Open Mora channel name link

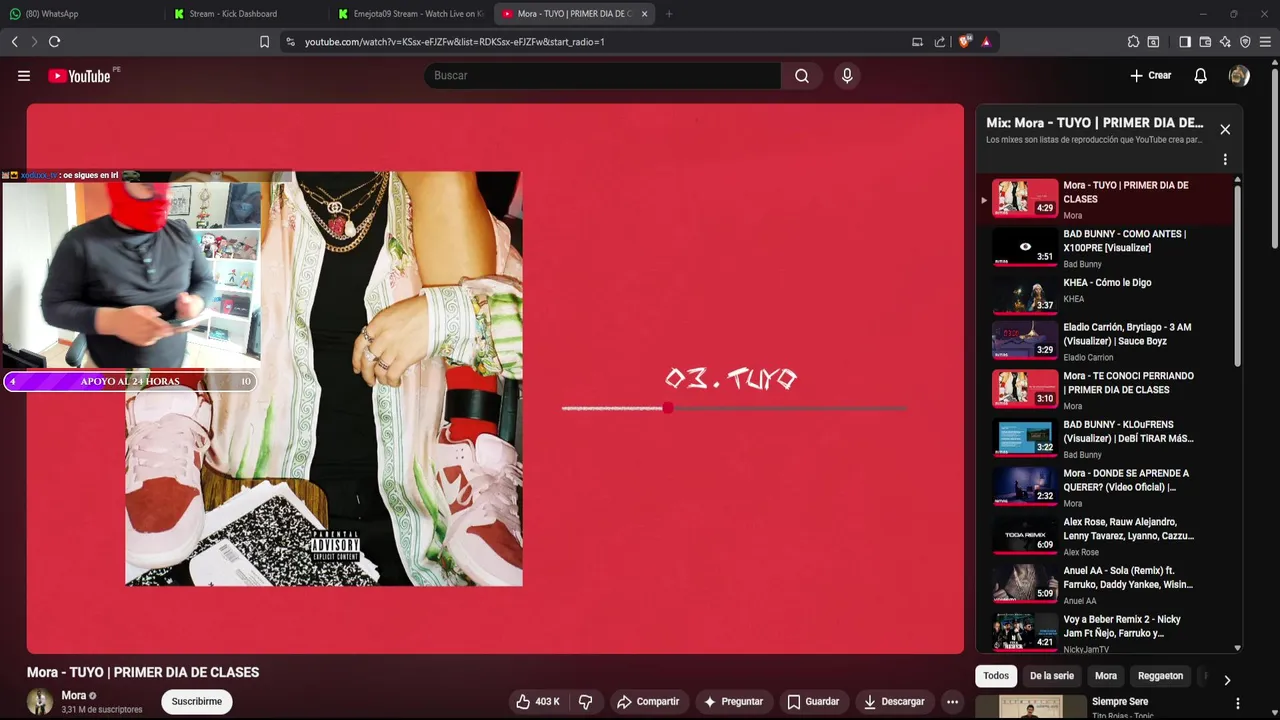click(x=73, y=696)
